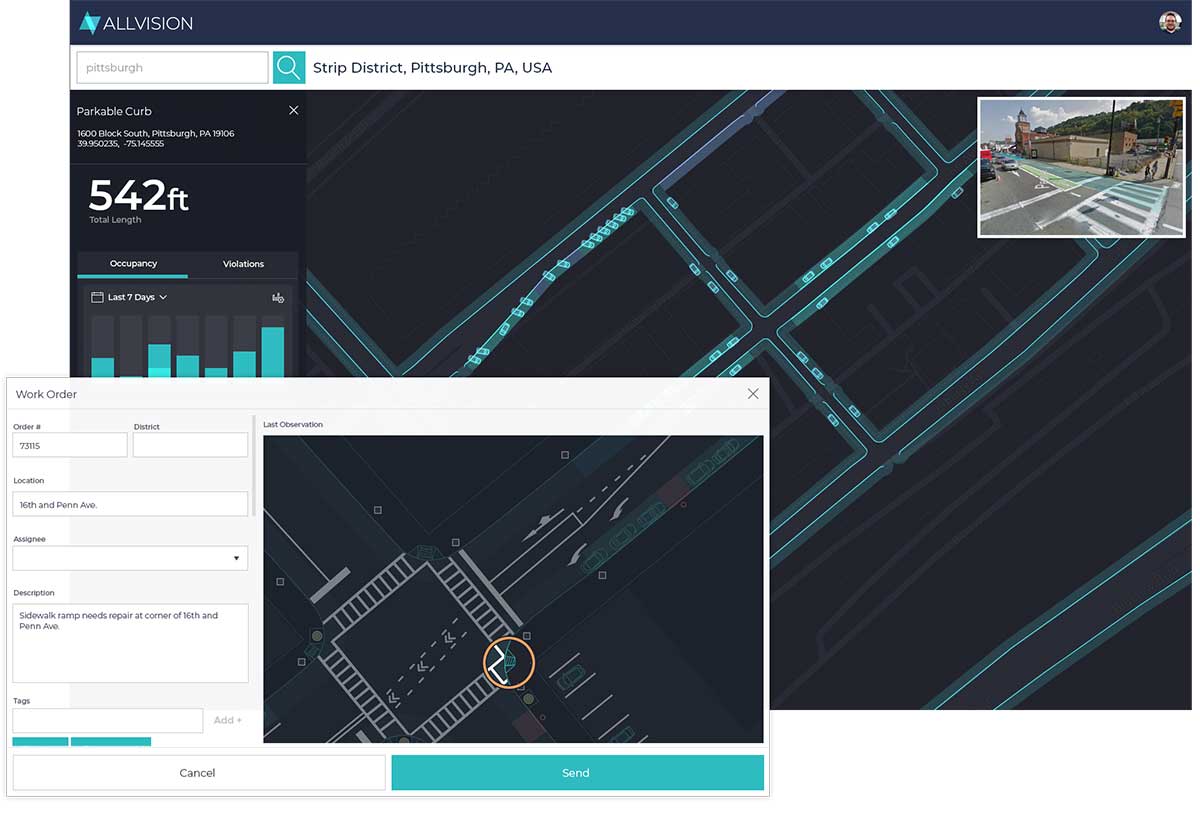The height and width of the screenshot is (827, 1200).
Task: Close the Work Order dialog
Action: [x=753, y=394]
